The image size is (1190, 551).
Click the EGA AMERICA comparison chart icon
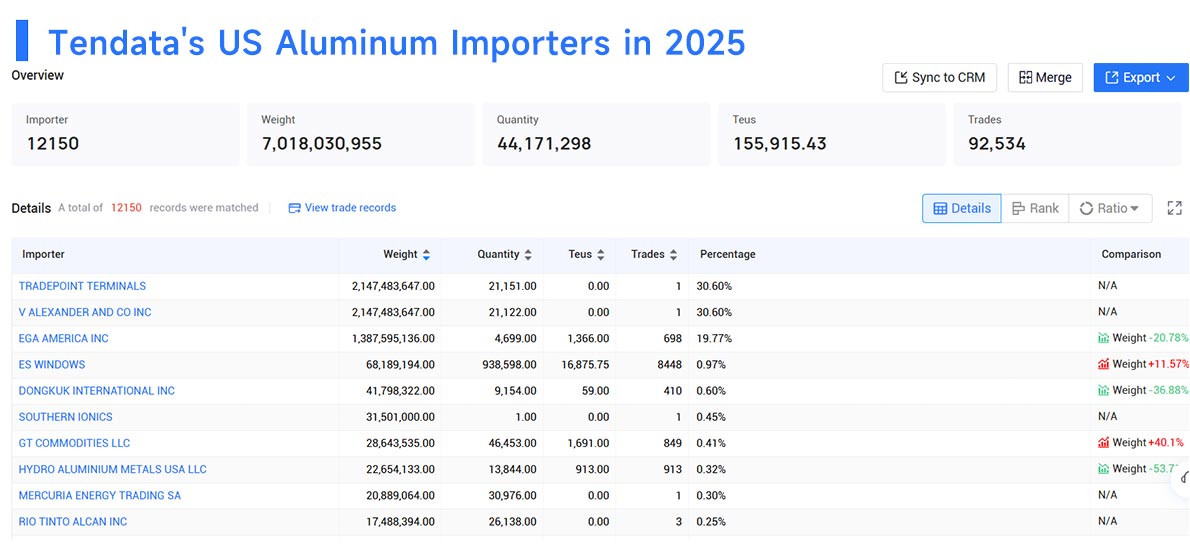point(1103,338)
